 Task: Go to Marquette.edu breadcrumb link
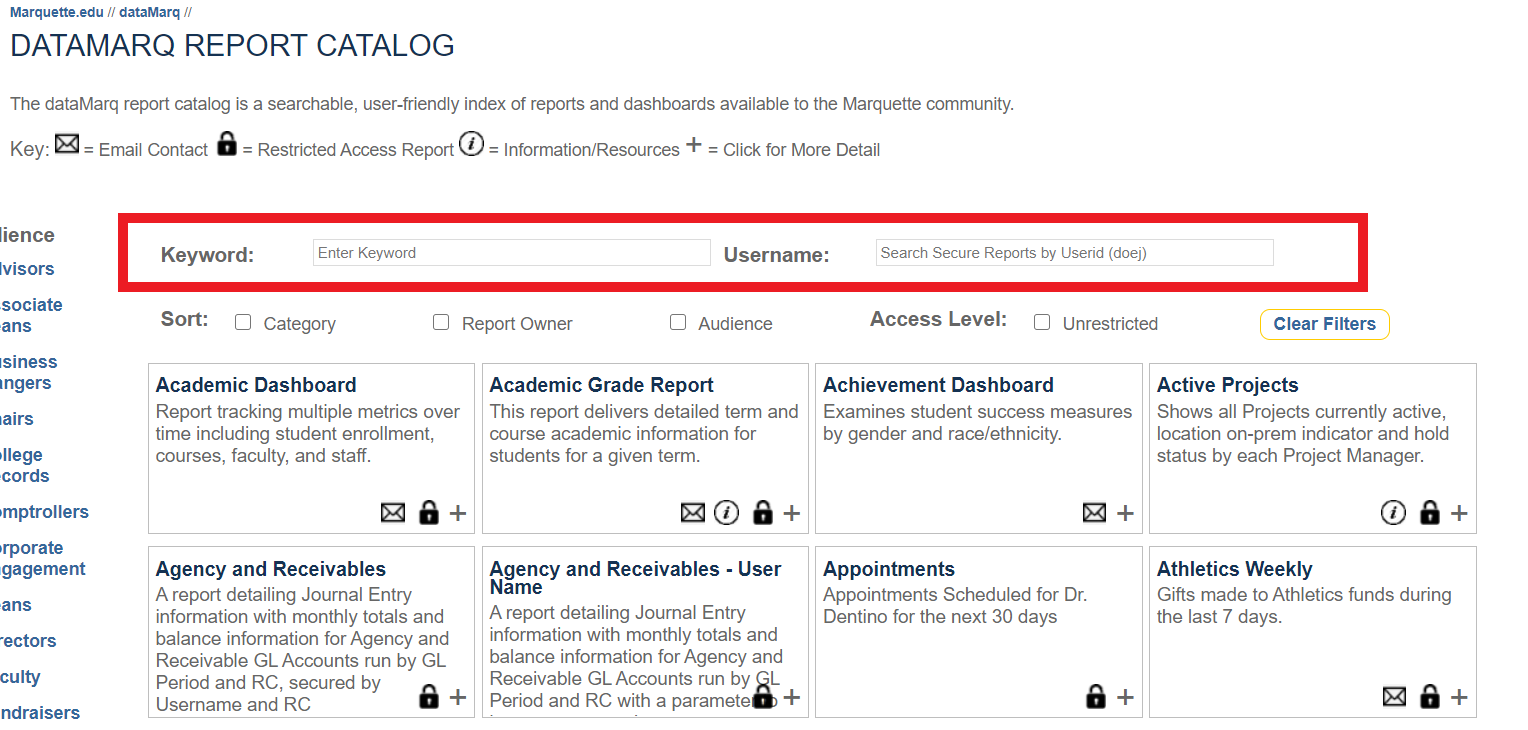[x=56, y=12]
